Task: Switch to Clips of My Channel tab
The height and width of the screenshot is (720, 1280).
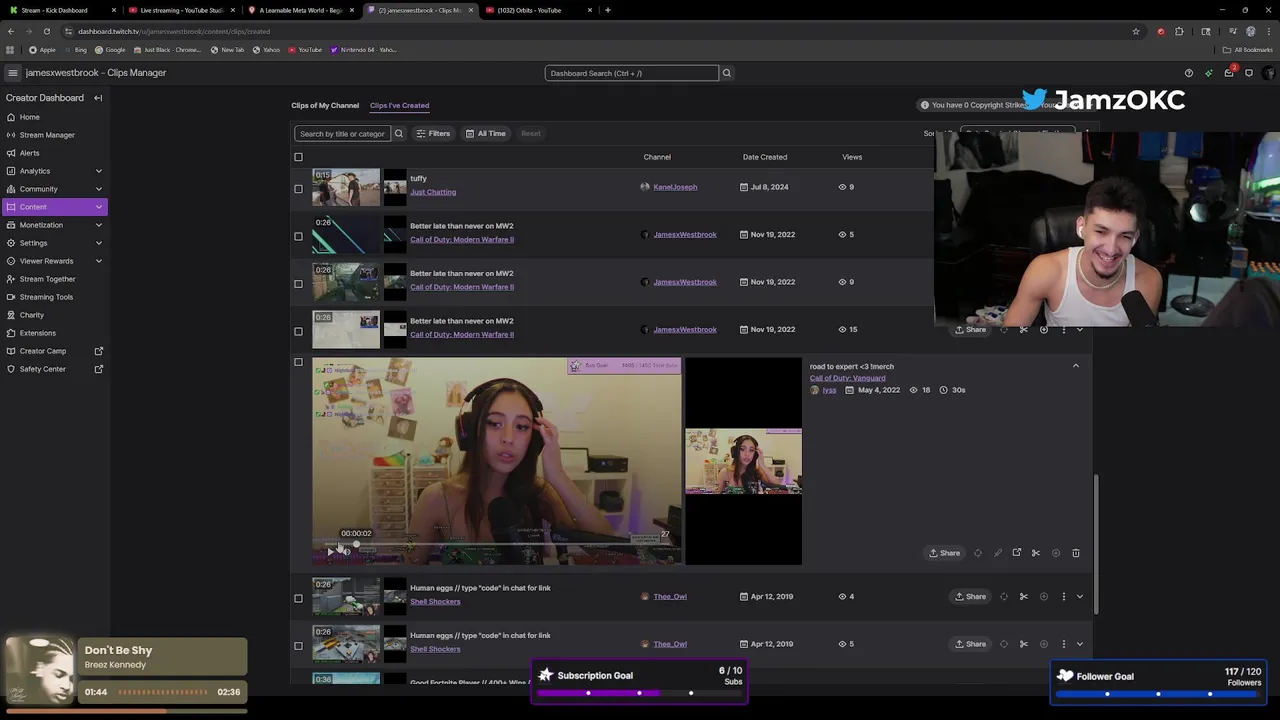Action: (x=325, y=105)
